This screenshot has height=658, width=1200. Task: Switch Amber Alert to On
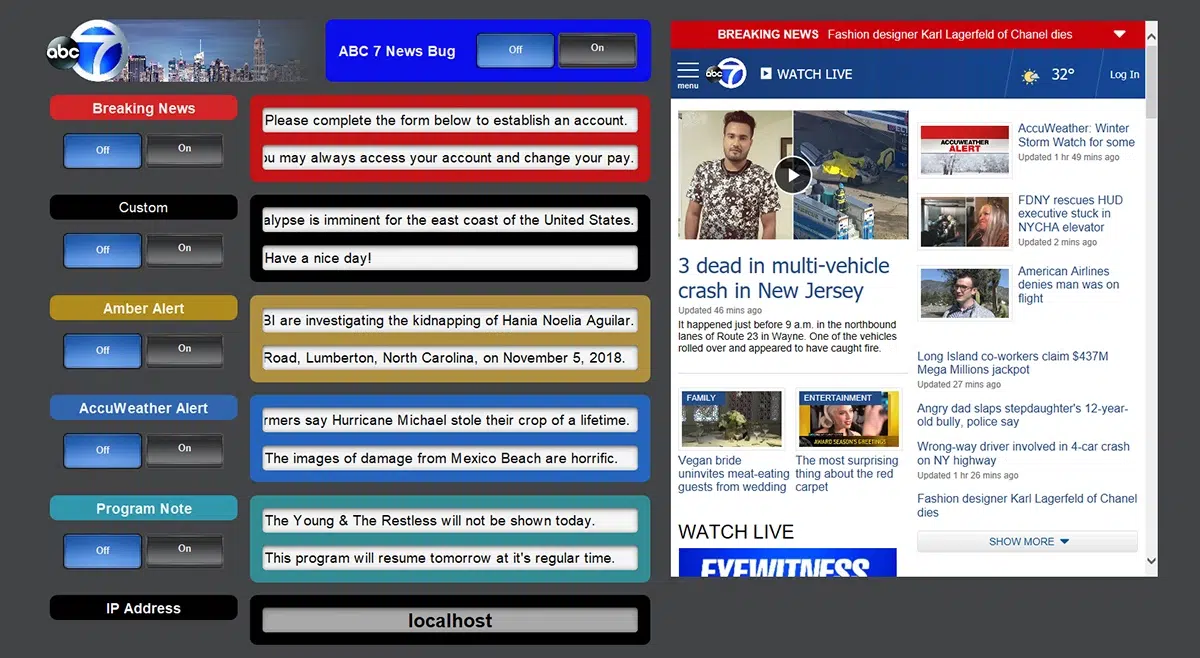tap(185, 349)
